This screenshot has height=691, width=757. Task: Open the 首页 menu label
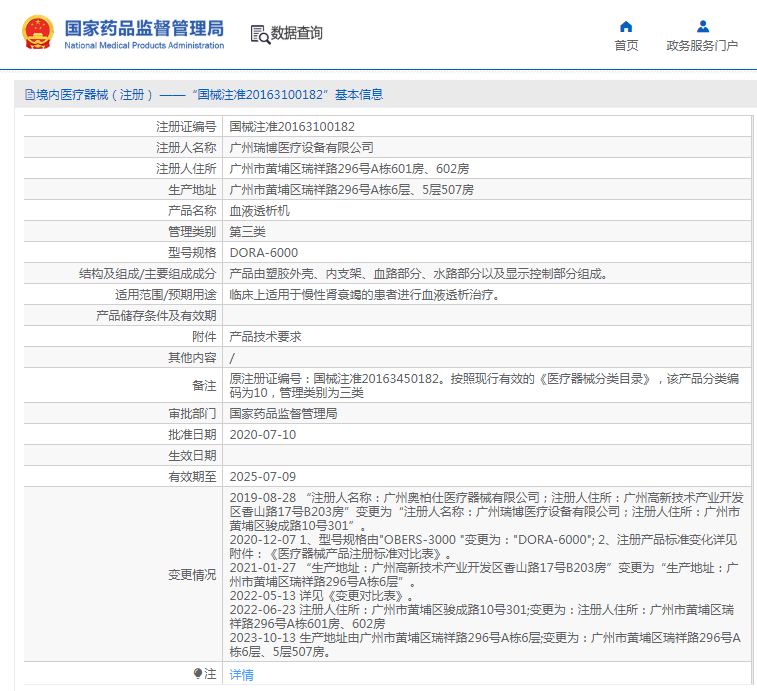626,46
